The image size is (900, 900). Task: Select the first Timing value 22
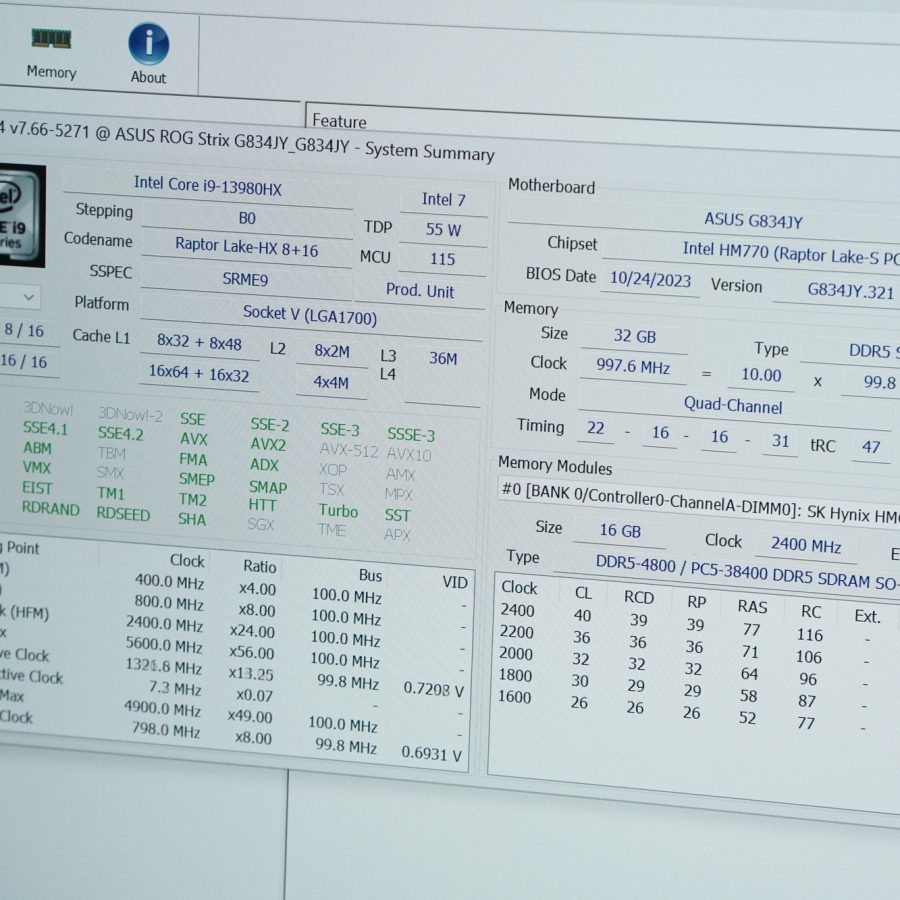(595, 428)
